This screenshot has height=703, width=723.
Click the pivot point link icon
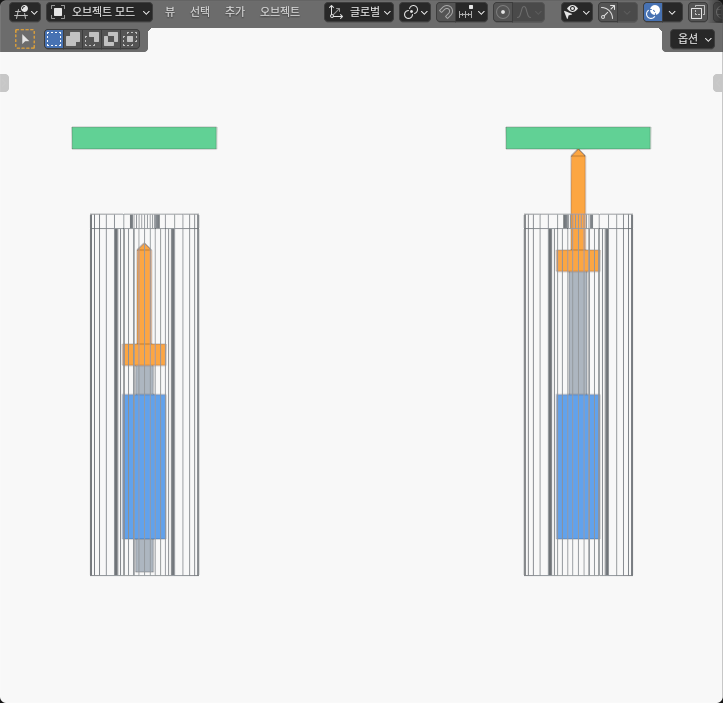[x=410, y=12]
